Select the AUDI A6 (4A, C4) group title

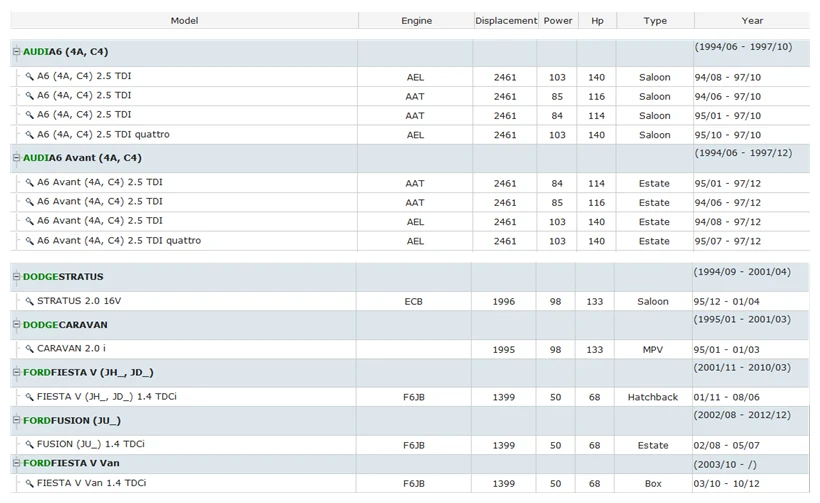[x=65, y=52]
